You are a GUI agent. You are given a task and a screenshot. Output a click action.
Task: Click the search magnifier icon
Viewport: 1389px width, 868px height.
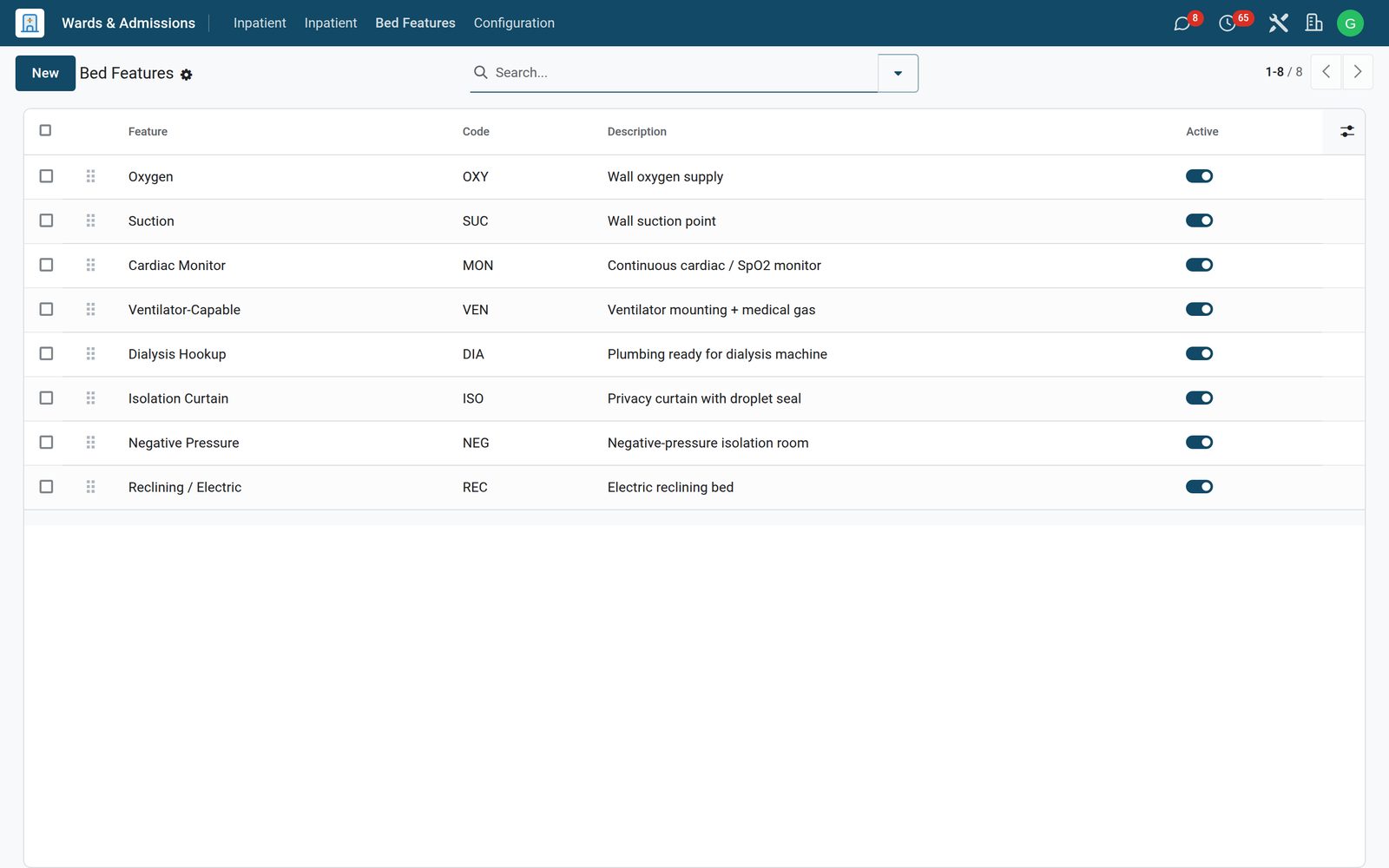(480, 72)
